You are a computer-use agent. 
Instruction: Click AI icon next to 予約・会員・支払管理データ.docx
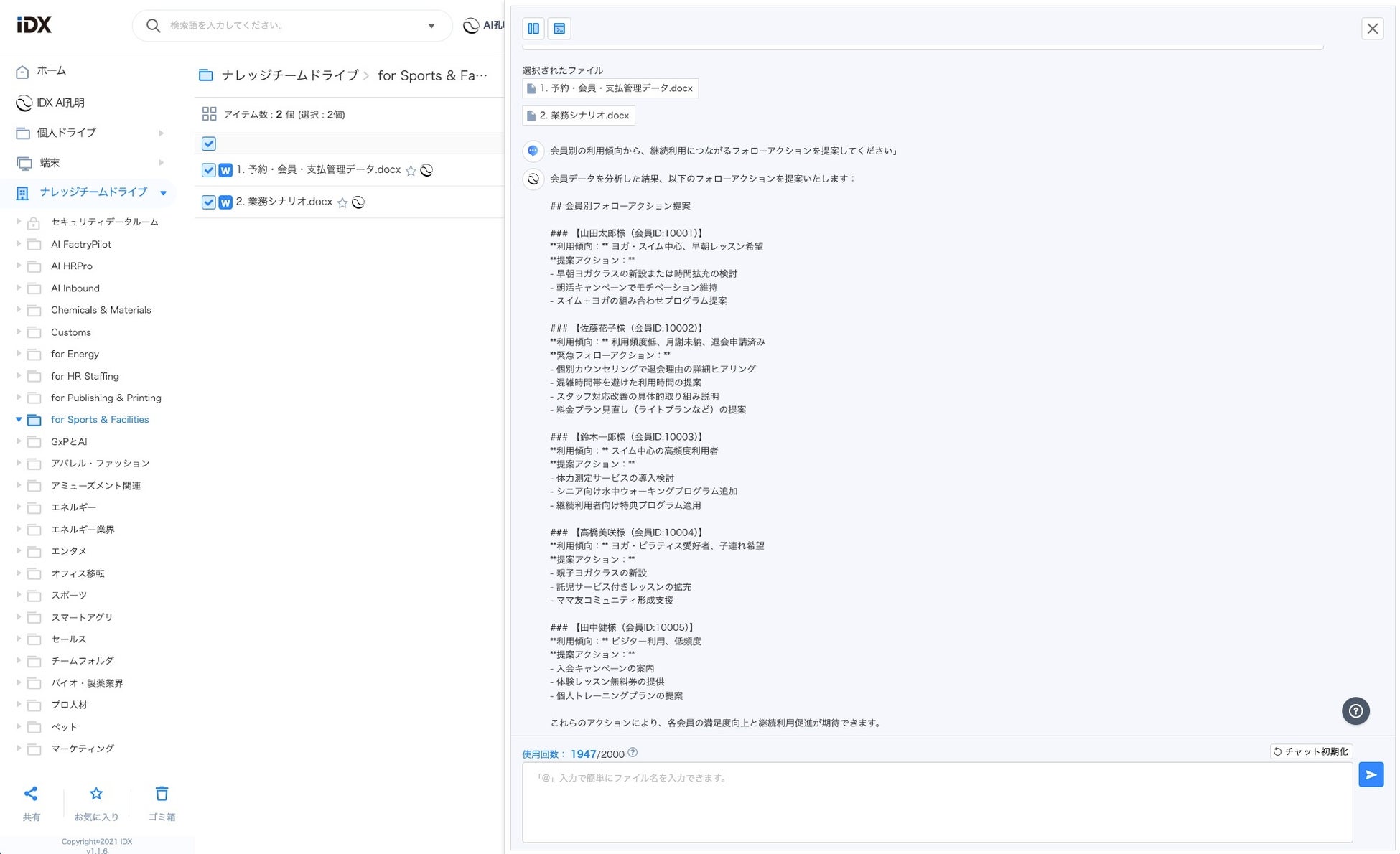click(x=426, y=170)
